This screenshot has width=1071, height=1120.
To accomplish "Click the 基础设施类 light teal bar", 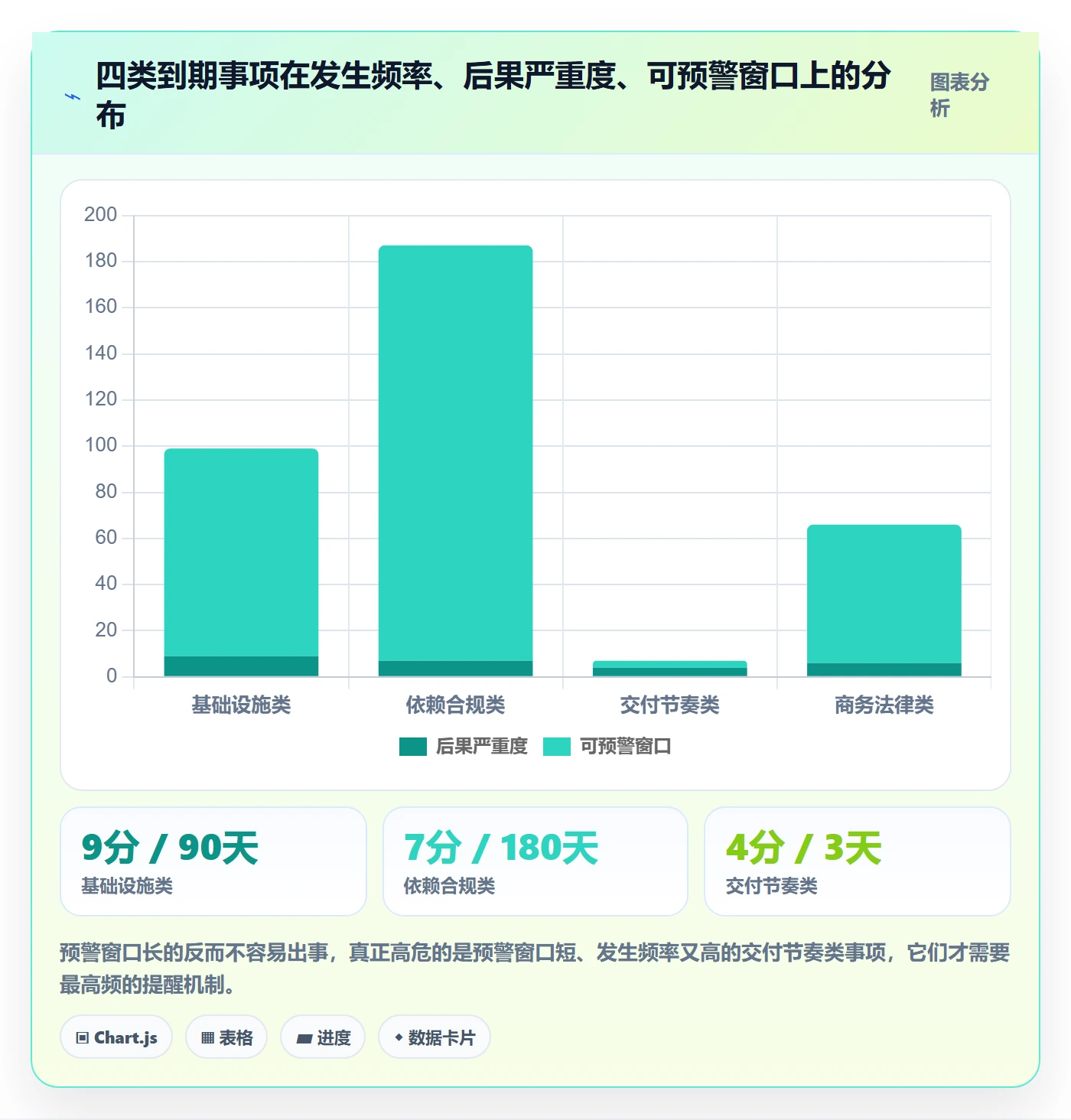I will coord(241,552).
